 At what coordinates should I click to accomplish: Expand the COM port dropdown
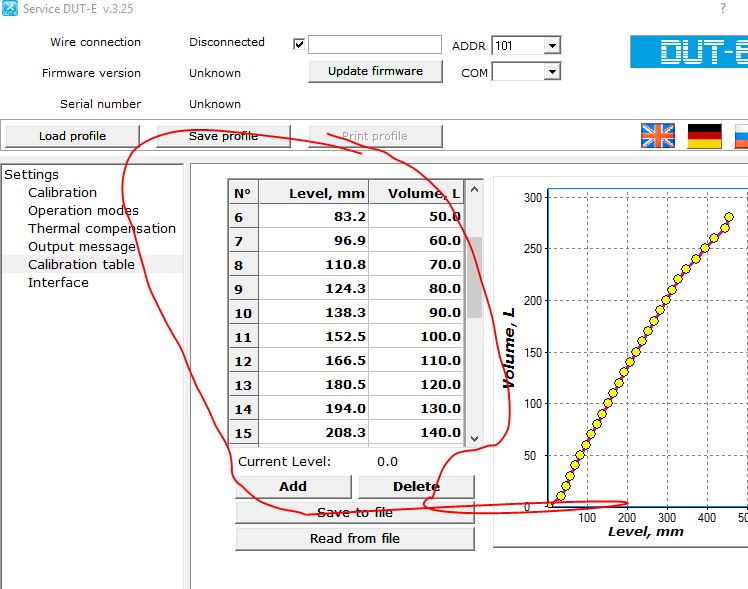(x=552, y=72)
